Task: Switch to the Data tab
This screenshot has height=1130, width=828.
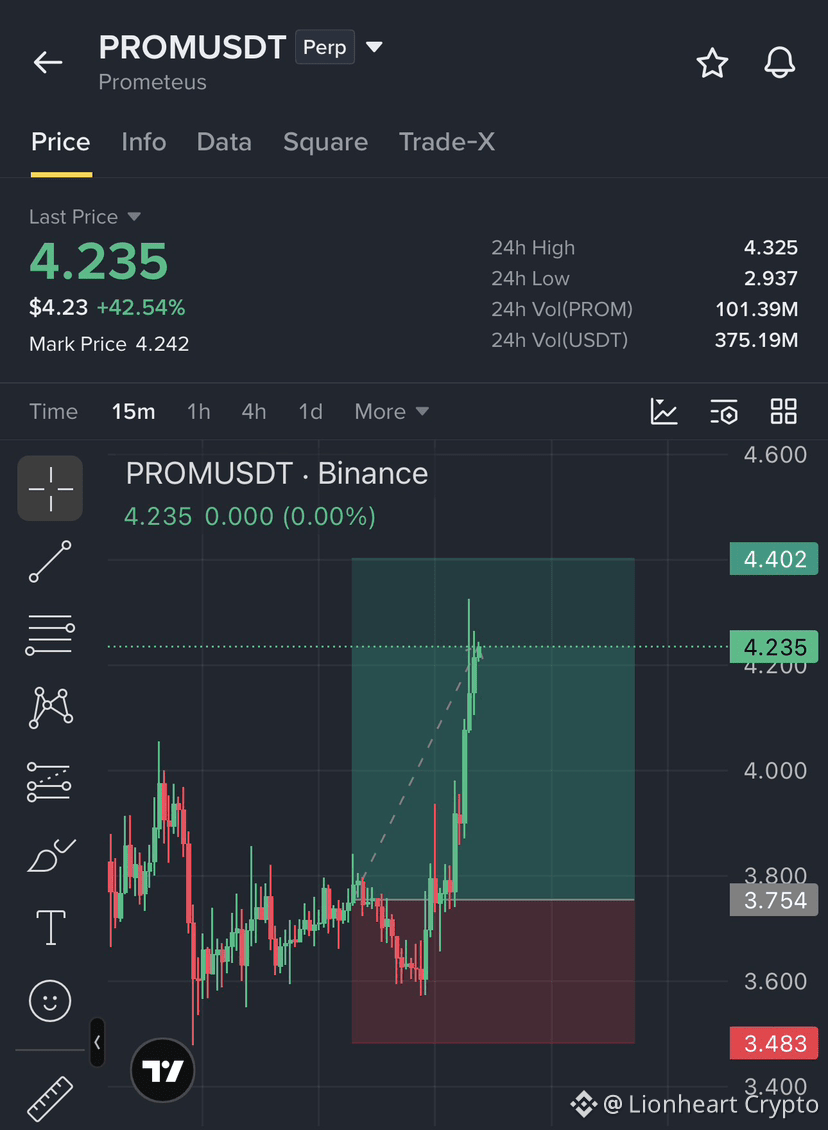Action: point(224,142)
